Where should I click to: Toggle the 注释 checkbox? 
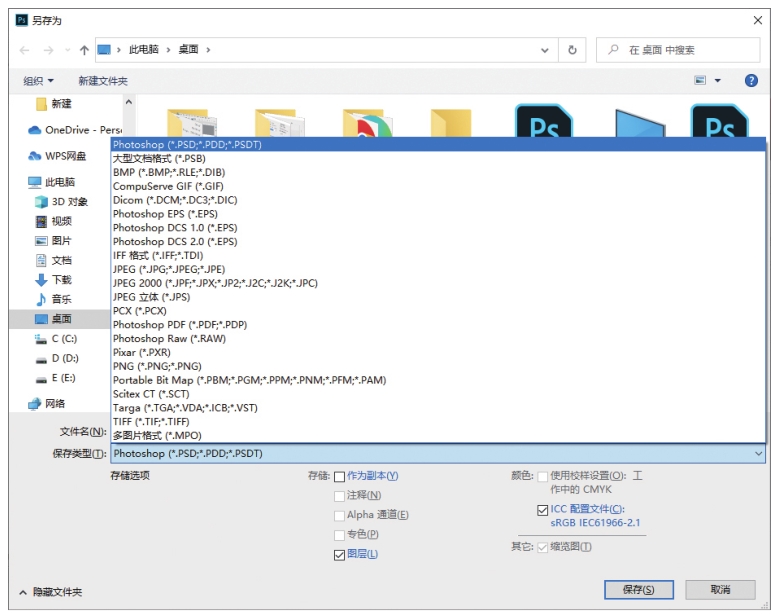(x=339, y=496)
